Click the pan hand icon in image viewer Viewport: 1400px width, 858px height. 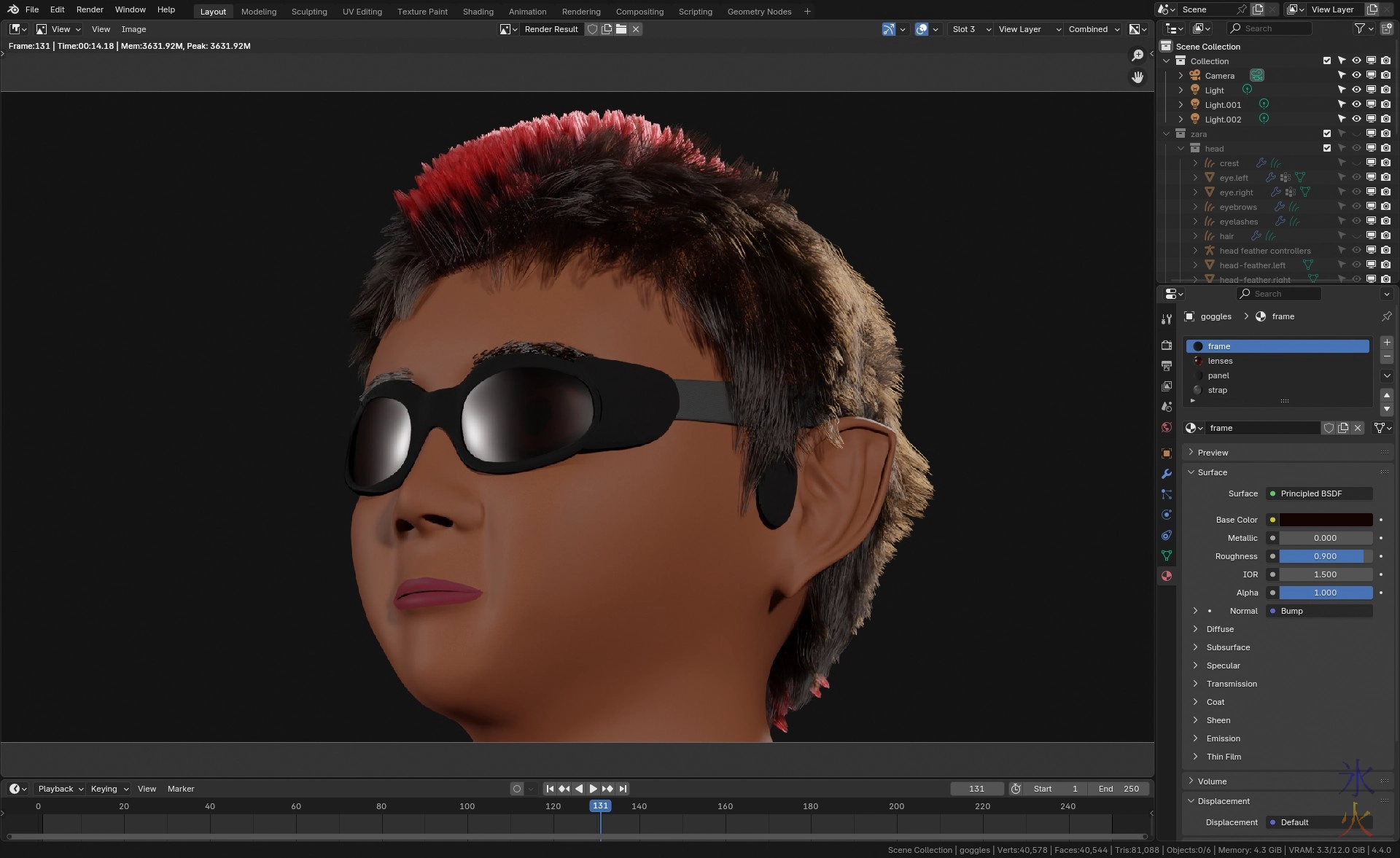pyautogui.click(x=1137, y=77)
